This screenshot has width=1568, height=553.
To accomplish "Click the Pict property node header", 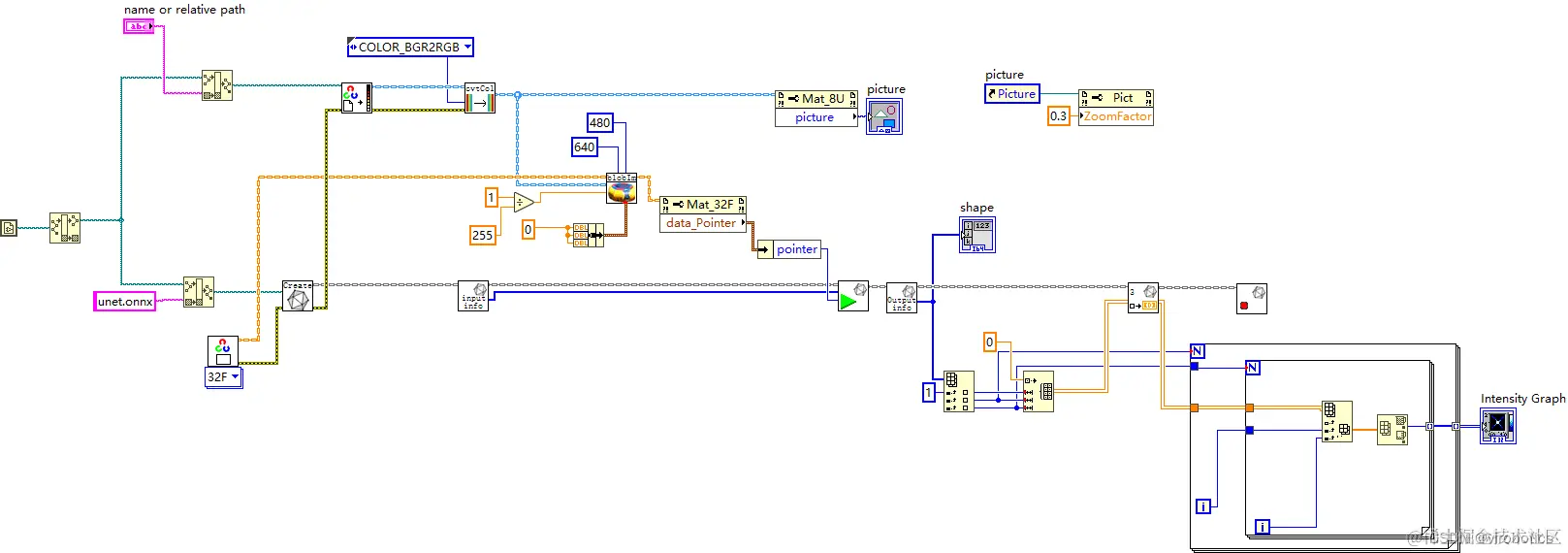I will pyautogui.click(x=1116, y=98).
